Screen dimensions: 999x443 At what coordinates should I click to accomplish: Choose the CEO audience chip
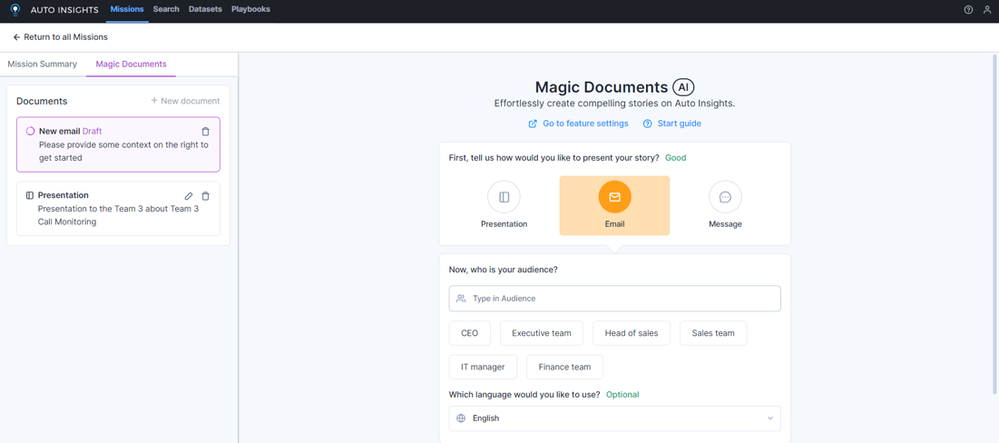point(470,333)
